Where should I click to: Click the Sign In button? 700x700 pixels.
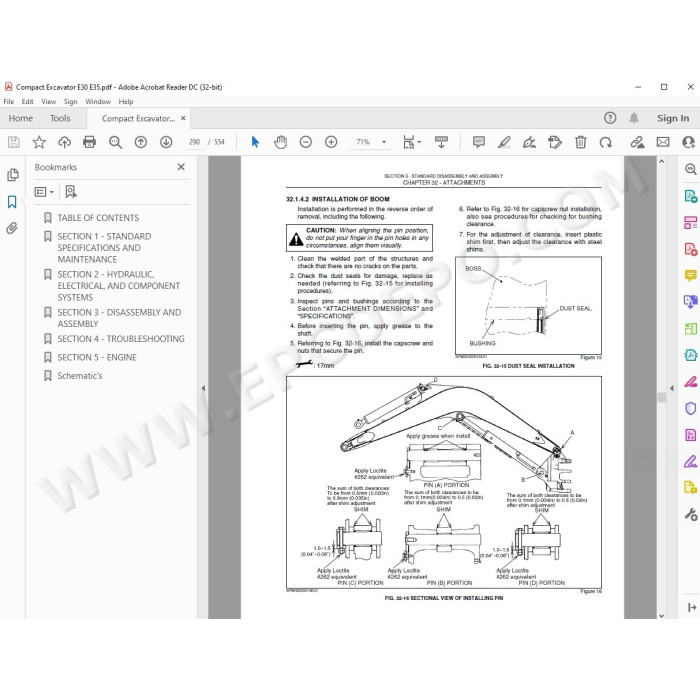pos(673,118)
